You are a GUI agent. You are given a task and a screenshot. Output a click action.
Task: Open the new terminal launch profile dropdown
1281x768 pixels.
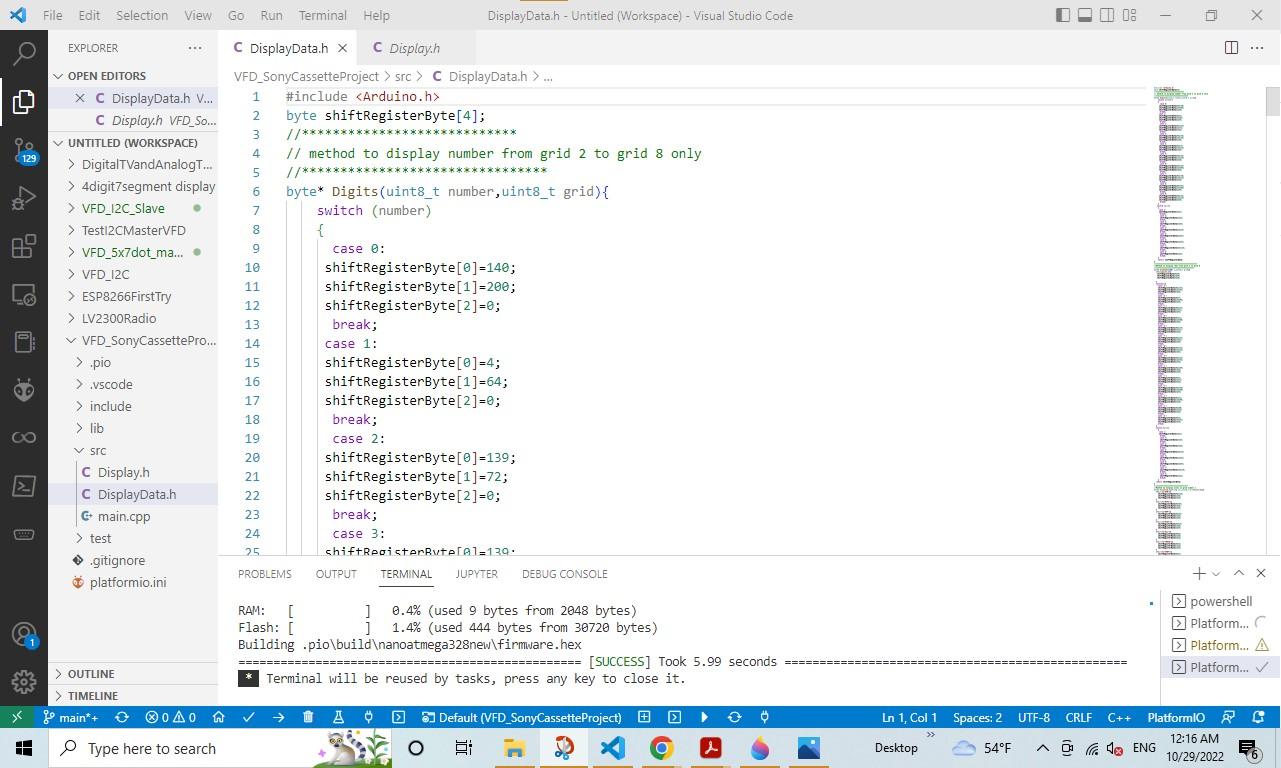point(1216,573)
